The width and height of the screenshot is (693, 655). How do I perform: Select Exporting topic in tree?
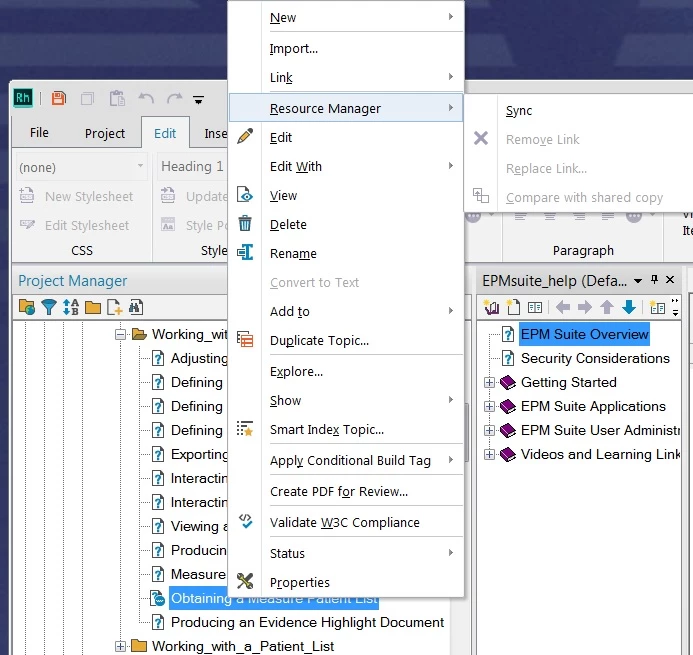click(x=199, y=454)
